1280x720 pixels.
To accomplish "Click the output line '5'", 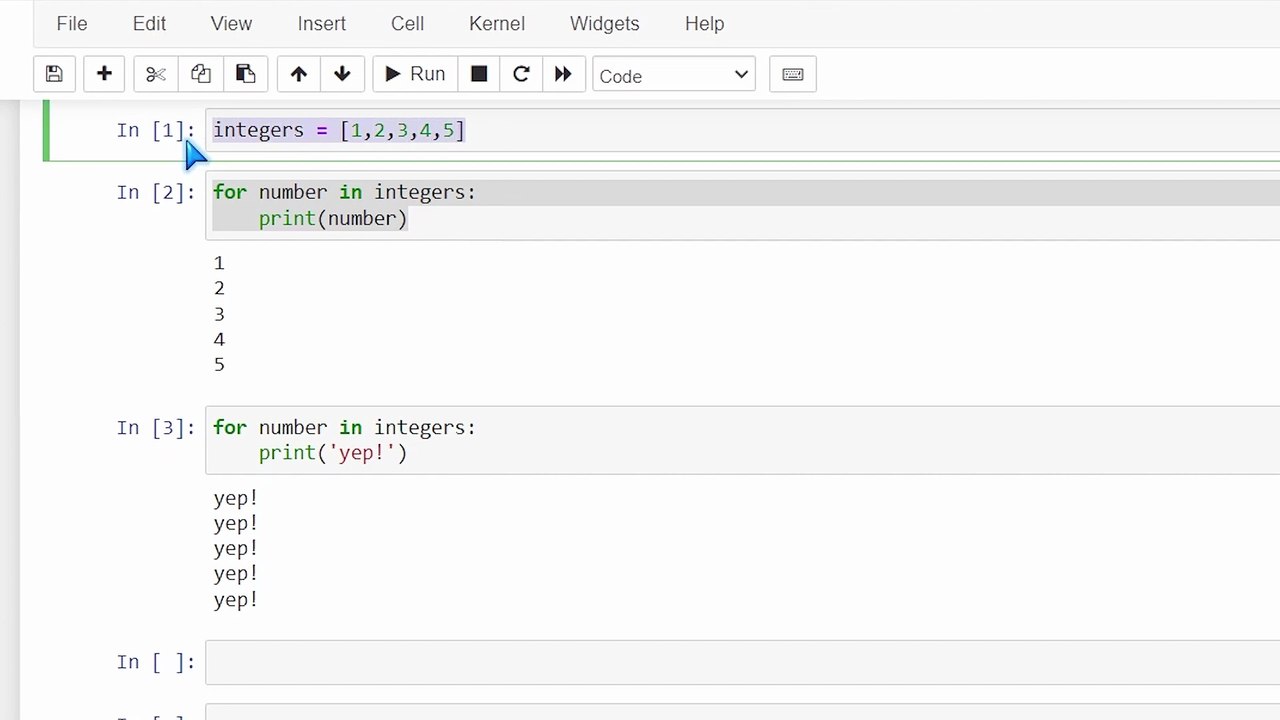I will tap(219, 365).
